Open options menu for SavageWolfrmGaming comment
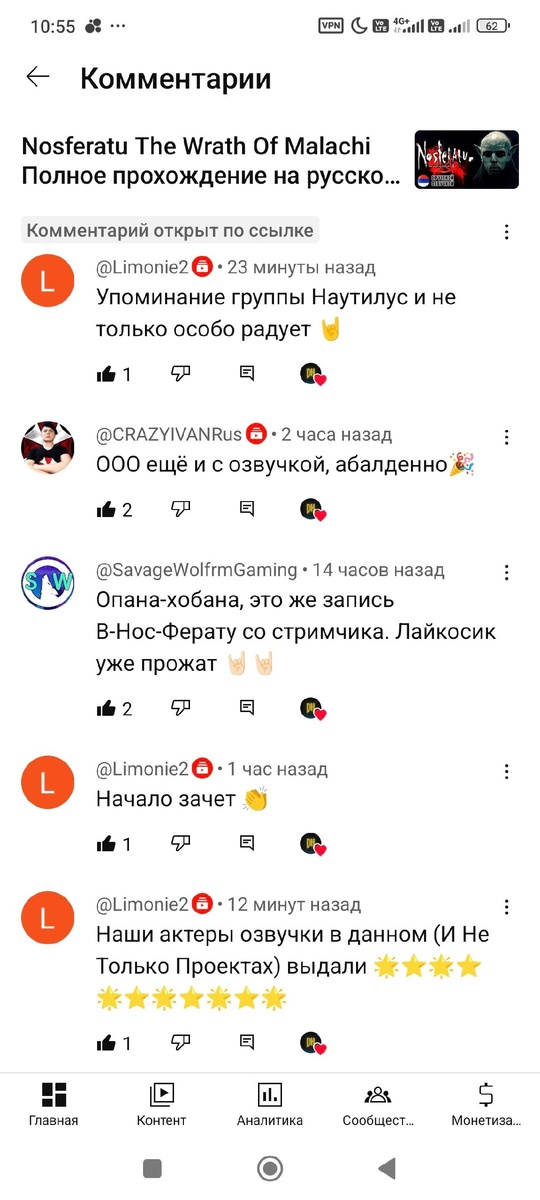This screenshot has width=540, height=1200. [507, 572]
